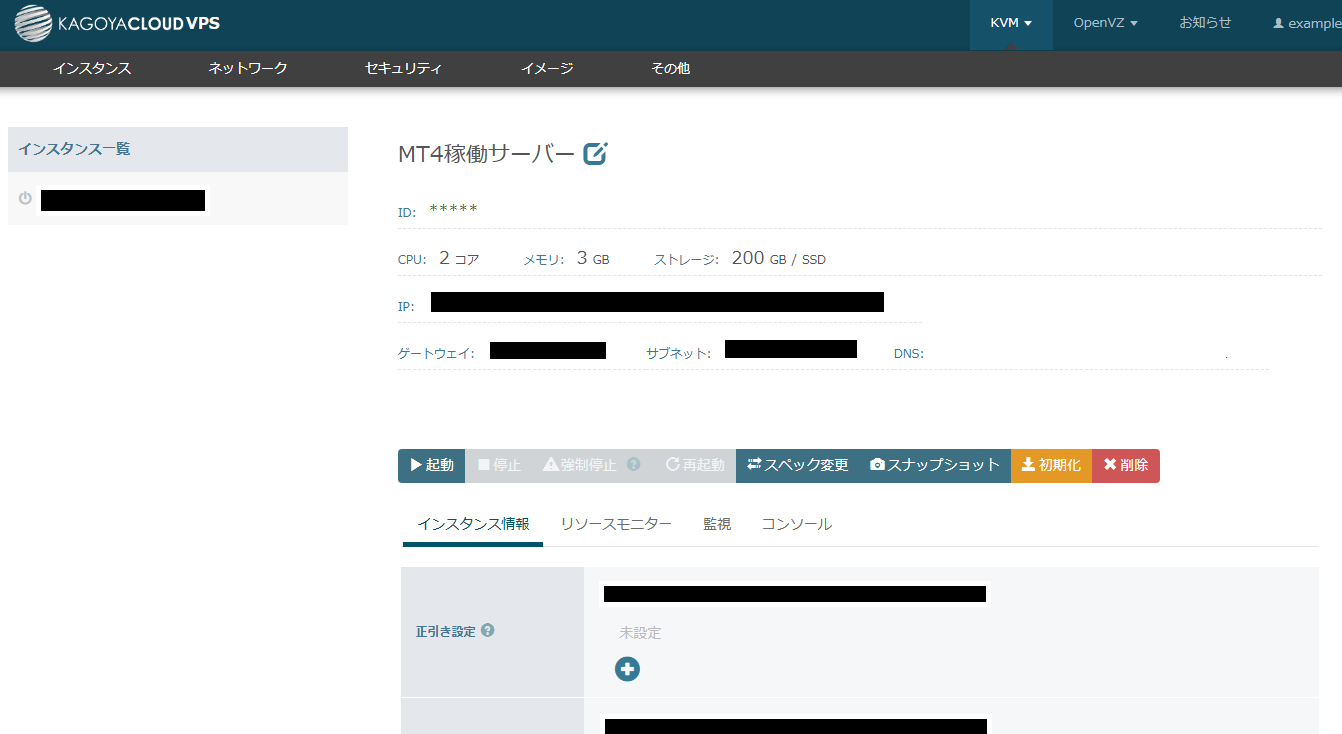Select the instance in インスタンス一覧 list
Image resolution: width=1342 pixels, height=734 pixels.
pyautogui.click(x=122, y=200)
